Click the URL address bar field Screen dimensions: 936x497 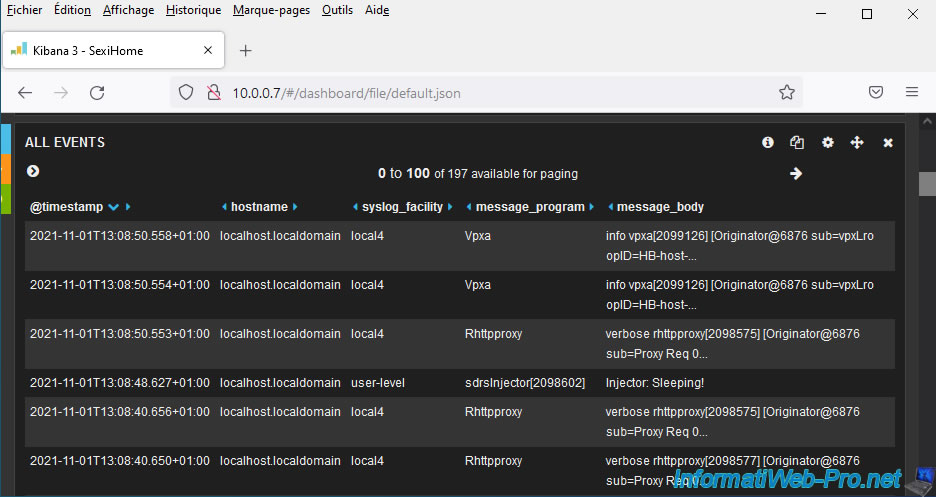[x=500, y=92]
